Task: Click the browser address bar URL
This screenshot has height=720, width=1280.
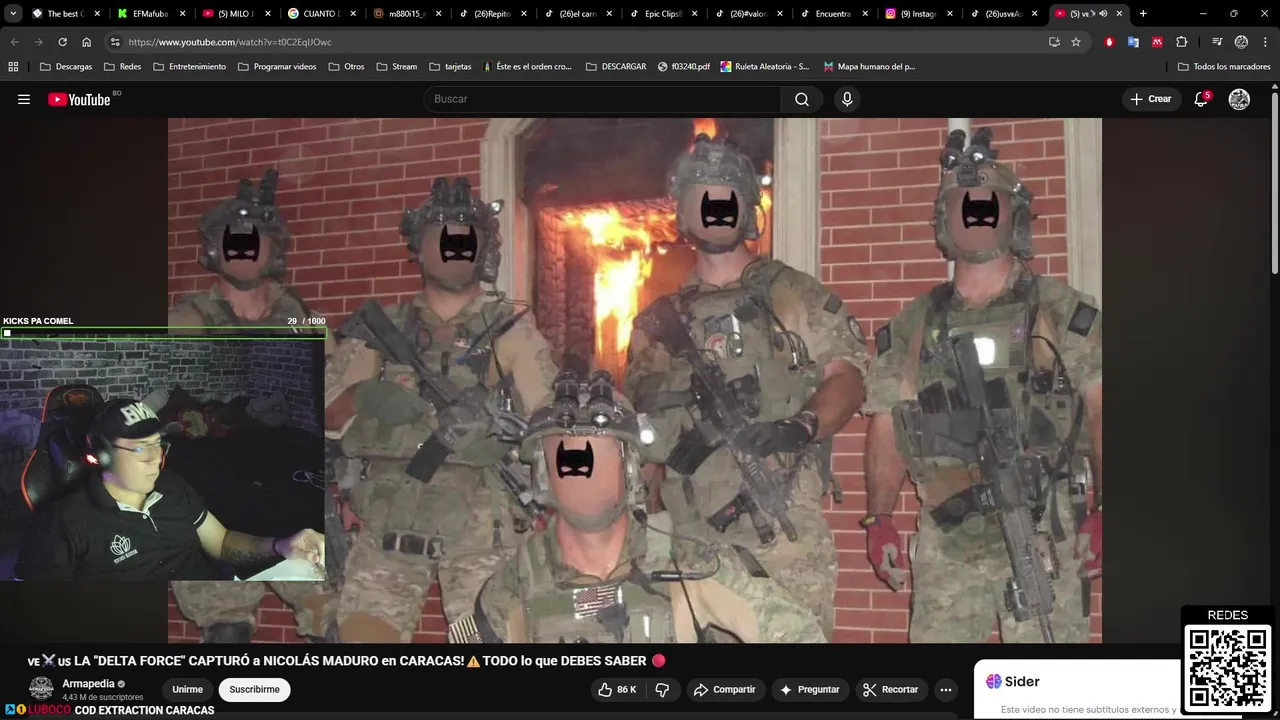Action: point(230,42)
